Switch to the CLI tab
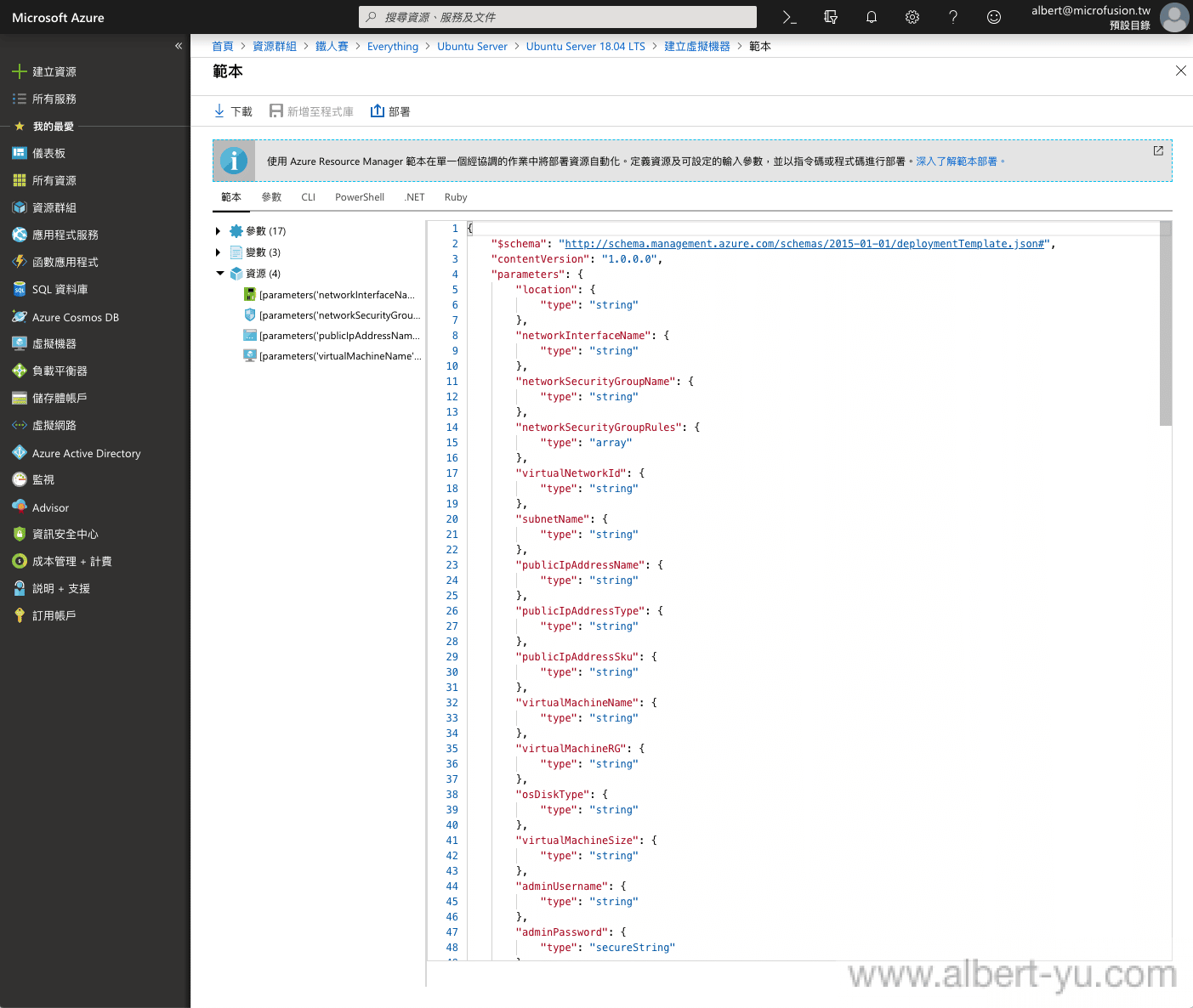The image size is (1193, 1008). tap(308, 197)
